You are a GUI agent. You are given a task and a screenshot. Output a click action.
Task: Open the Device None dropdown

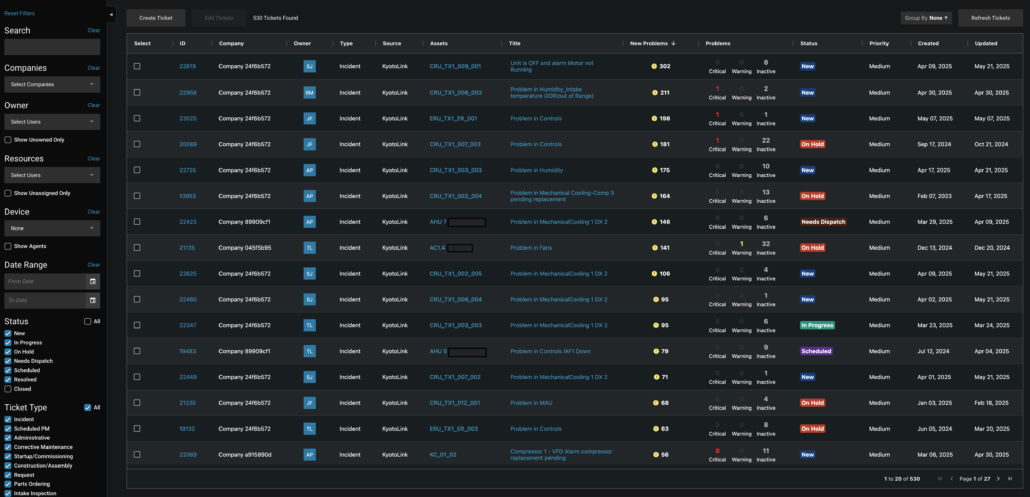pyautogui.click(x=52, y=228)
